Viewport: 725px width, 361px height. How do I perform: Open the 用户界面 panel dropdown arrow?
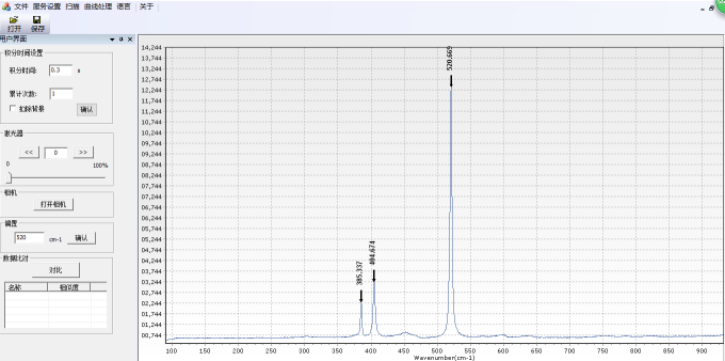coord(112,40)
